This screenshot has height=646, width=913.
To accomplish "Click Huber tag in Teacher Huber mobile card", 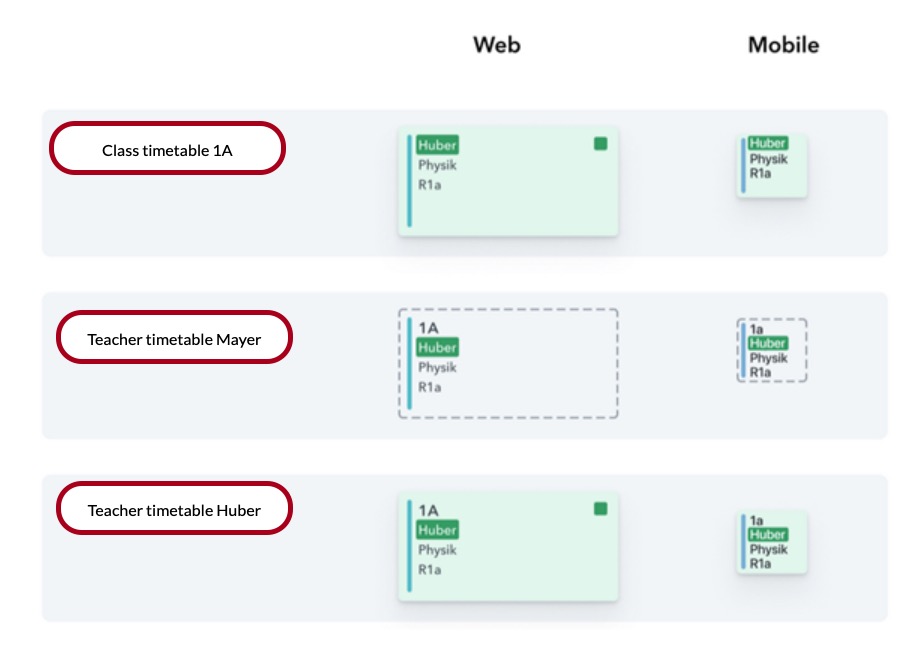I will pyautogui.click(x=768, y=535).
